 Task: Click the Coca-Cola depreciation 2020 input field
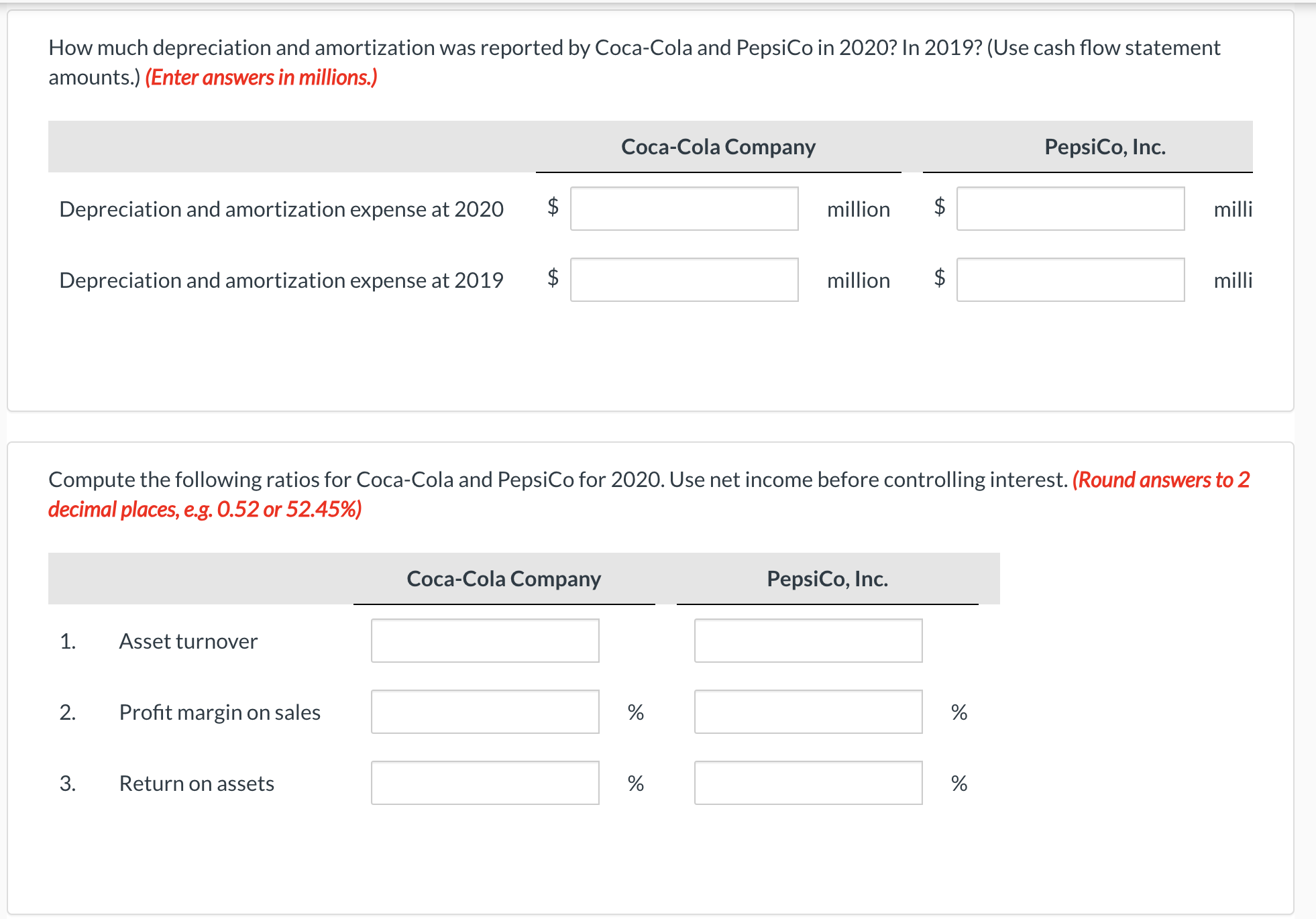[683, 209]
